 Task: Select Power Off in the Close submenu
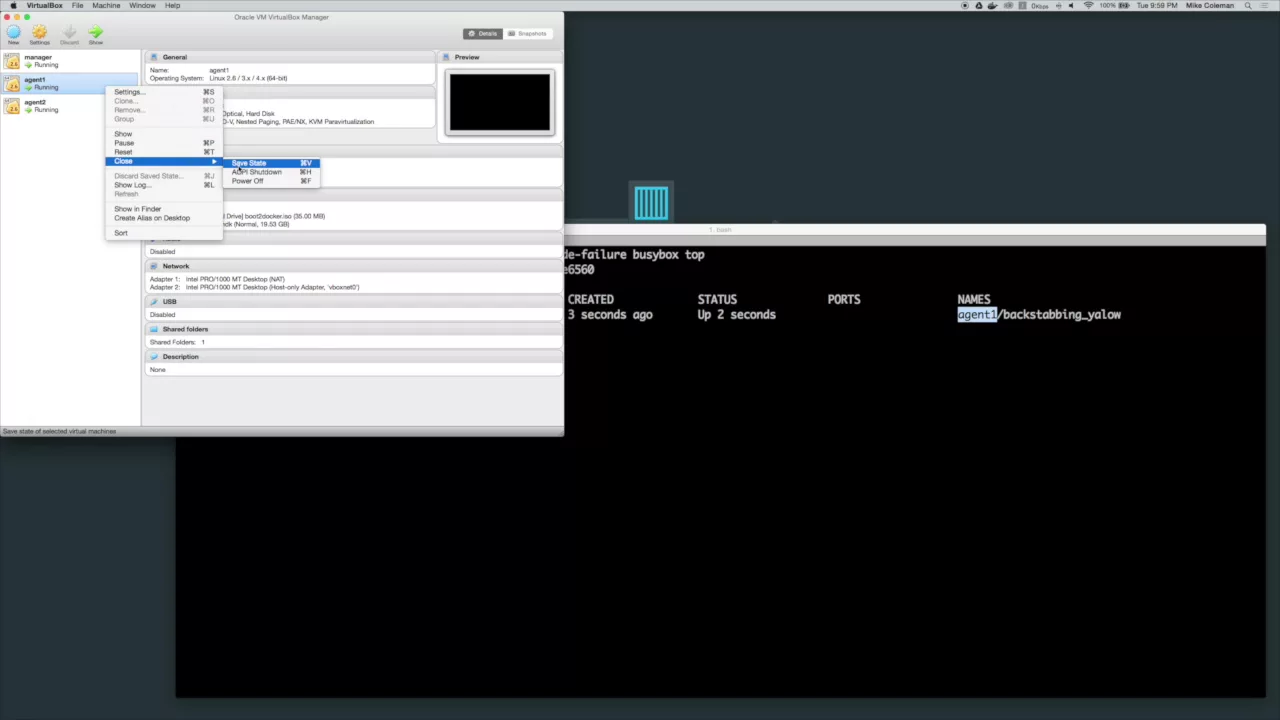tap(272, 181)
